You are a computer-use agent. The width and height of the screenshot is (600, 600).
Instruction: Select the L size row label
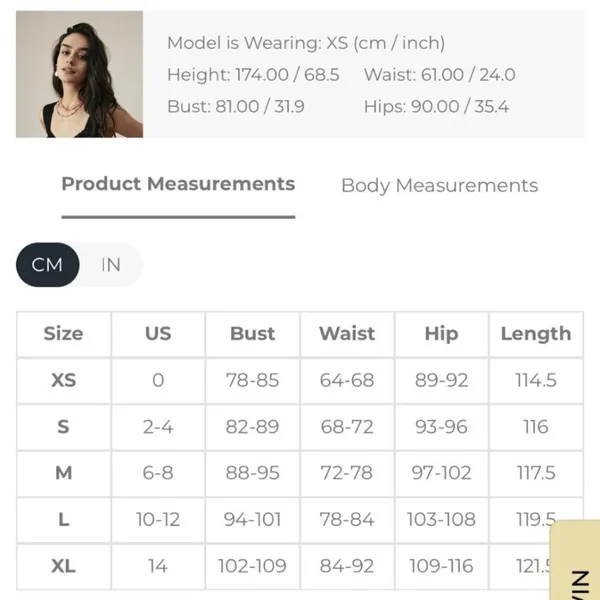64,520
